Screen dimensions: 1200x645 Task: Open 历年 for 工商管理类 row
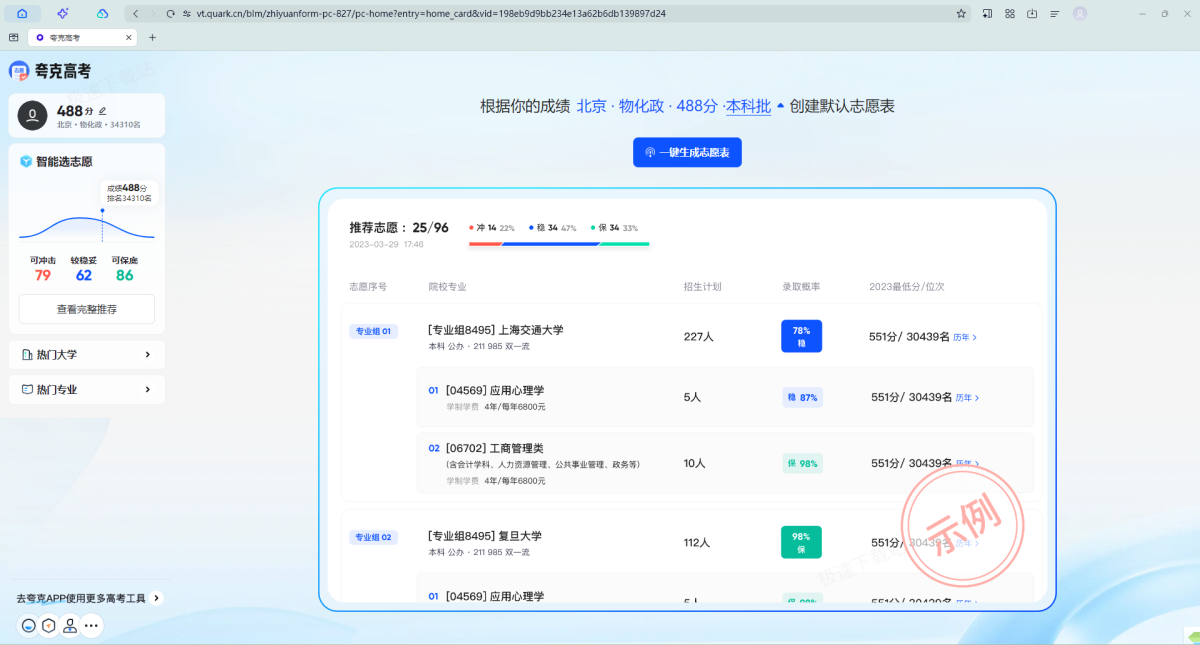967,464
